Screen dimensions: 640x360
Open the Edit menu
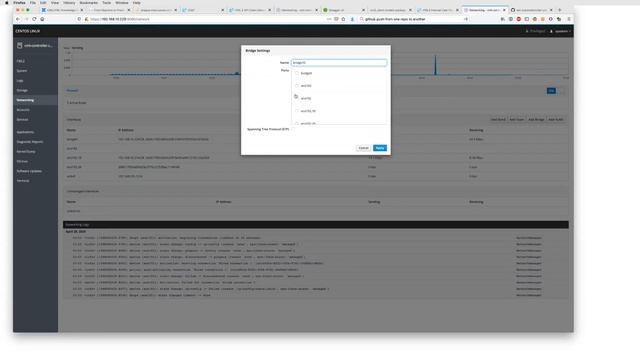pyautogui.click(x=43, y=2)
